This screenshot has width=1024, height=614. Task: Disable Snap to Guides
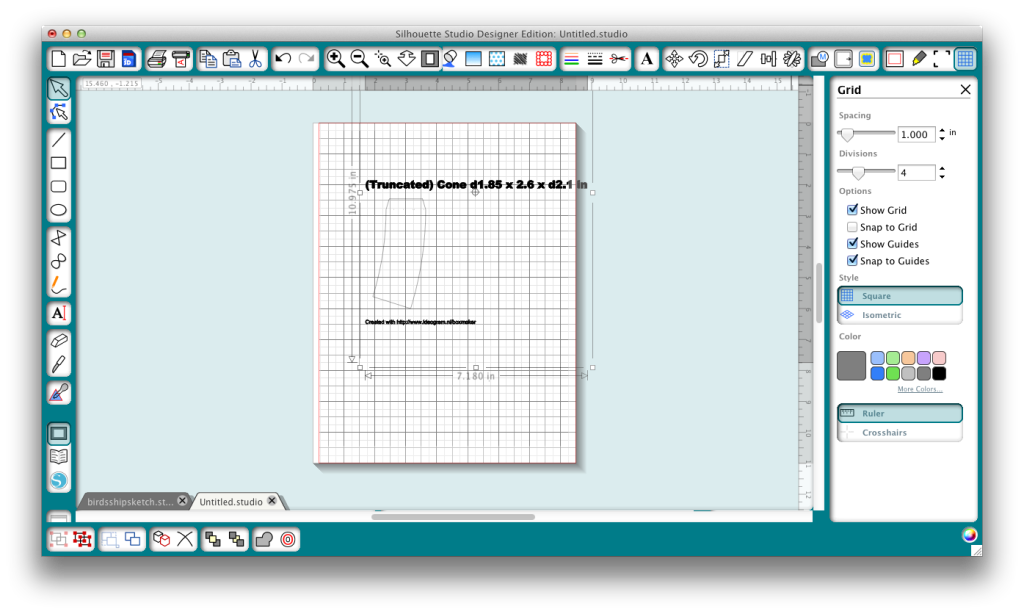pyautogui.click(x=853, y=260)
